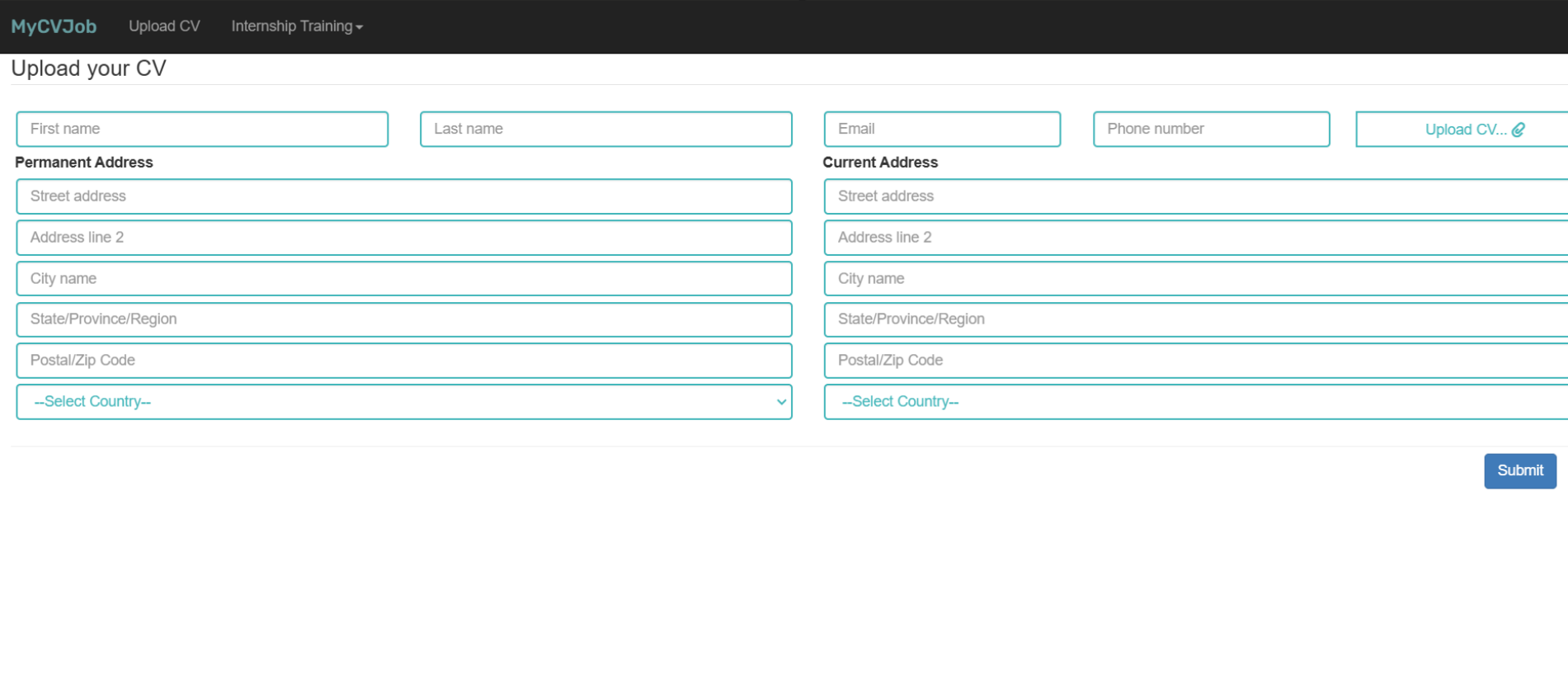Image resolution: width=1568 pixels, height=685 pixels.
Task: Expand the Internship Training dropdown menu
Action: pos(296,26)
